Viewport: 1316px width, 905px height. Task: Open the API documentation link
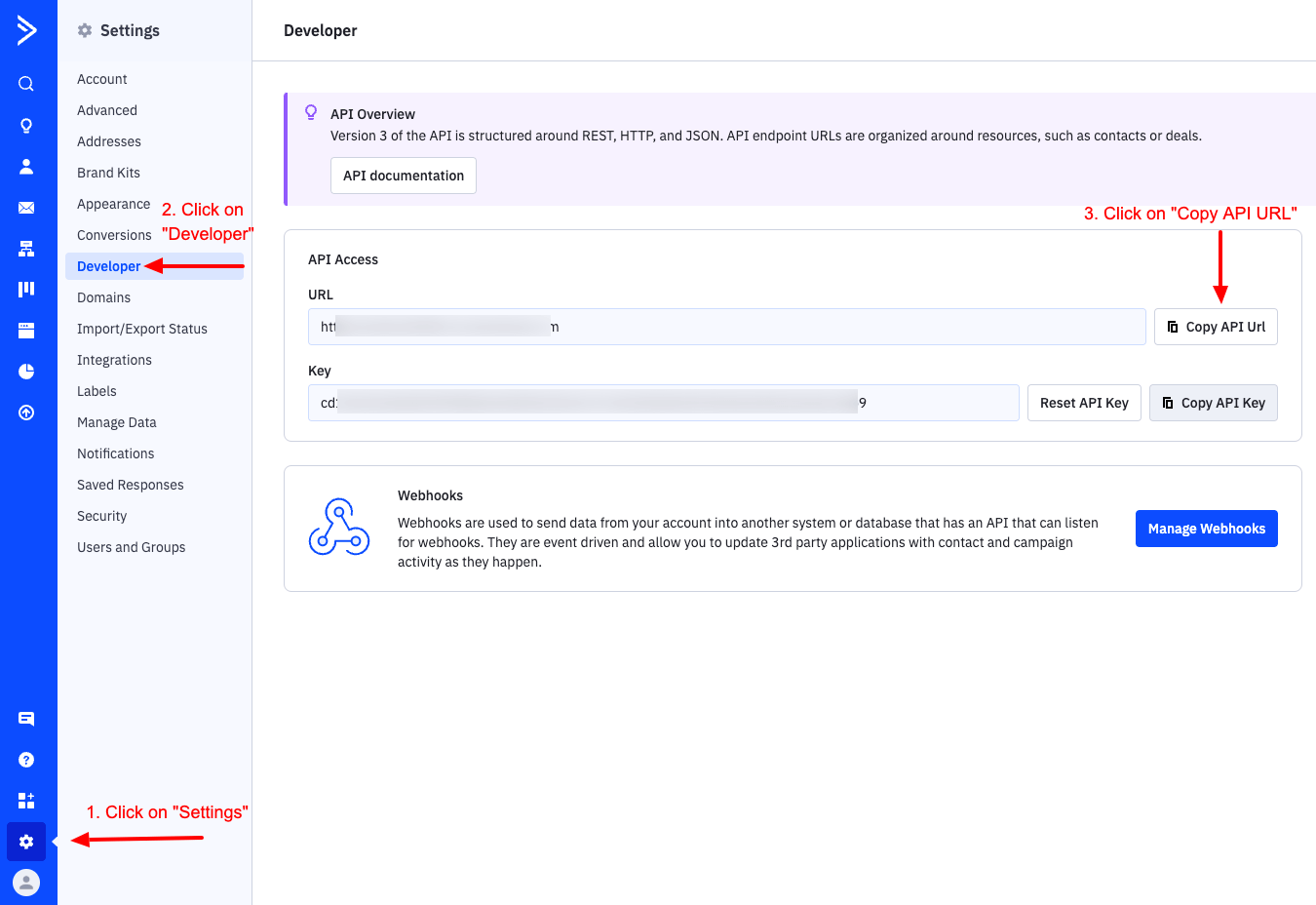pyautogui.click(x=403, y=176)
